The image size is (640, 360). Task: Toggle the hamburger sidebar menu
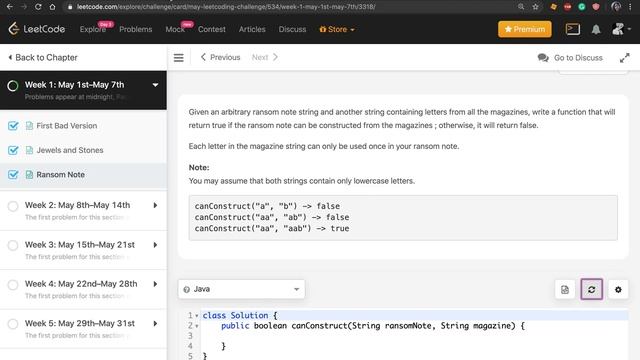(178, 58)
